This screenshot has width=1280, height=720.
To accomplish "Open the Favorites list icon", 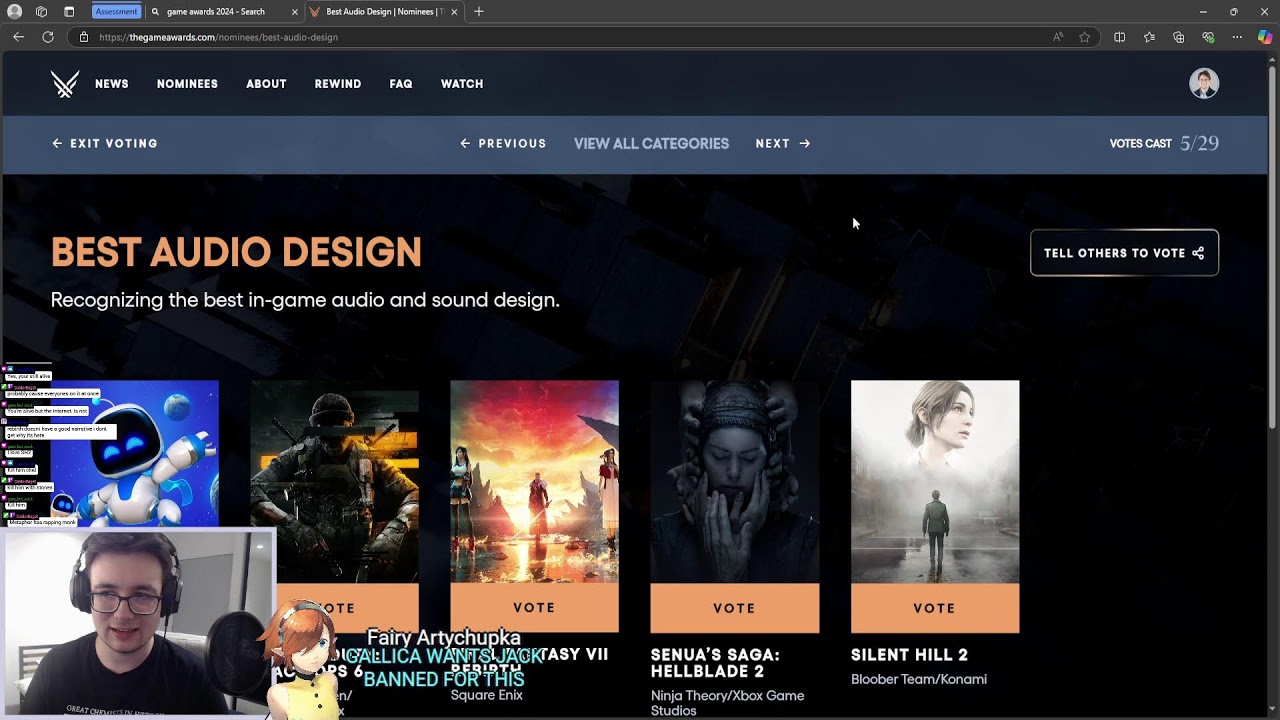I will 1149,37.
